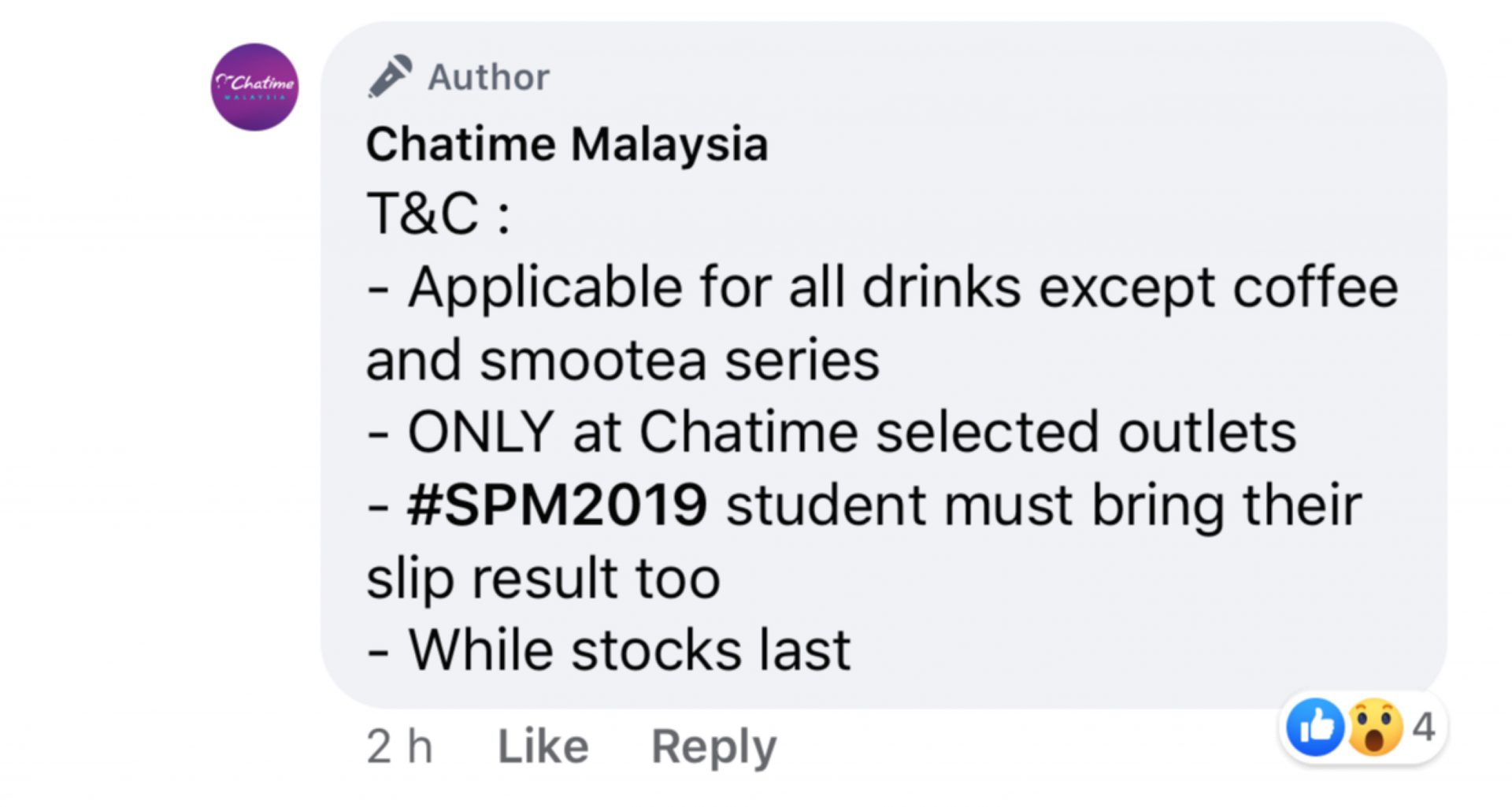Image resolution: width=1512 pixels, height=807 pixels.
Task: Like the Chatime Malaysia comment
Action: (x=543, y=746)
